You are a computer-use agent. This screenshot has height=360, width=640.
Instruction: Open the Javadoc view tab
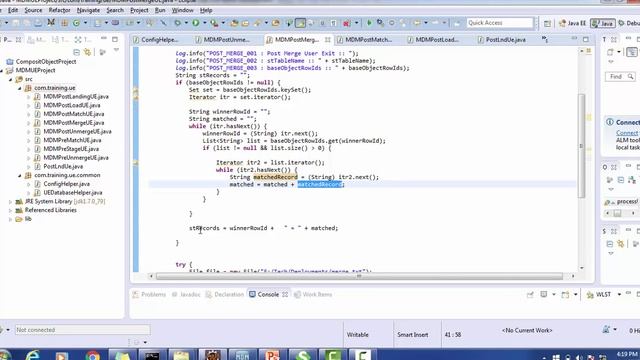[x=186, y=295]
